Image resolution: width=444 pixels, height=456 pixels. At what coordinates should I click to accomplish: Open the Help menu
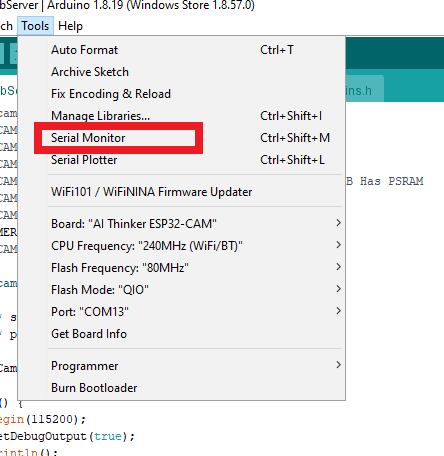pyautogui.click(x=70, y=26)
